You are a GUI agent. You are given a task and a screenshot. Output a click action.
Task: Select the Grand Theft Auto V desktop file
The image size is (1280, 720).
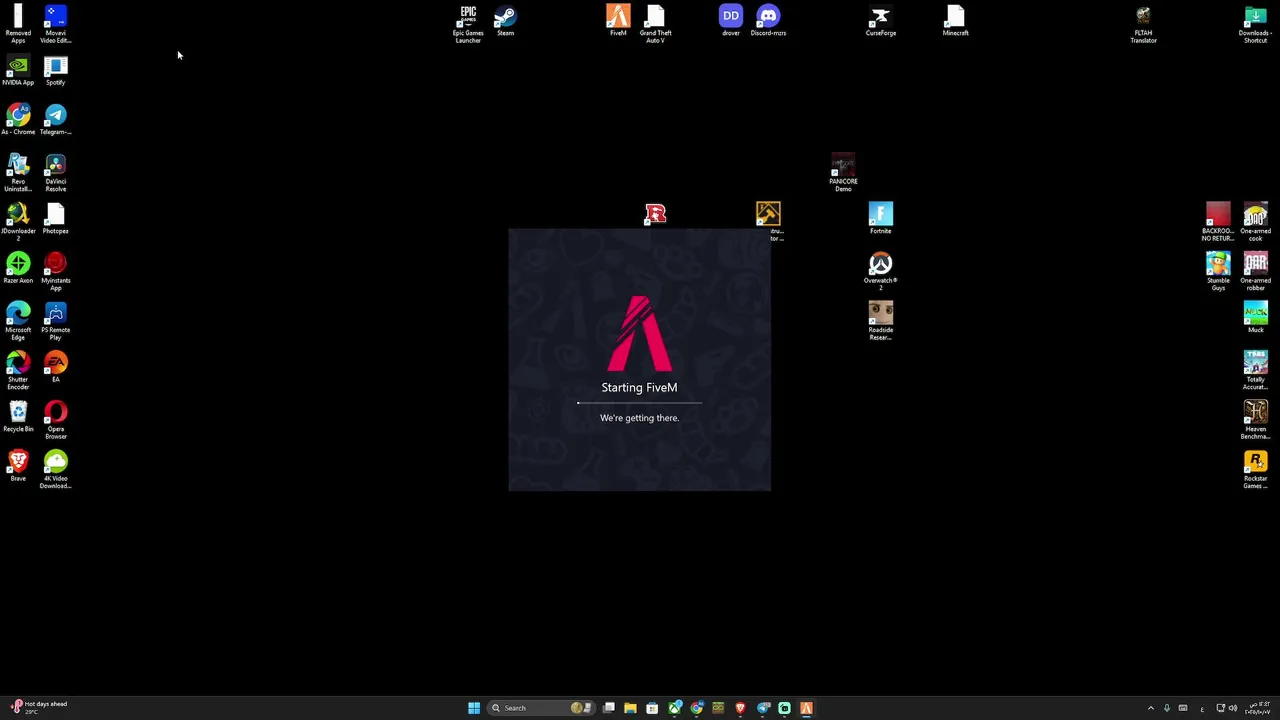point(655,24)
